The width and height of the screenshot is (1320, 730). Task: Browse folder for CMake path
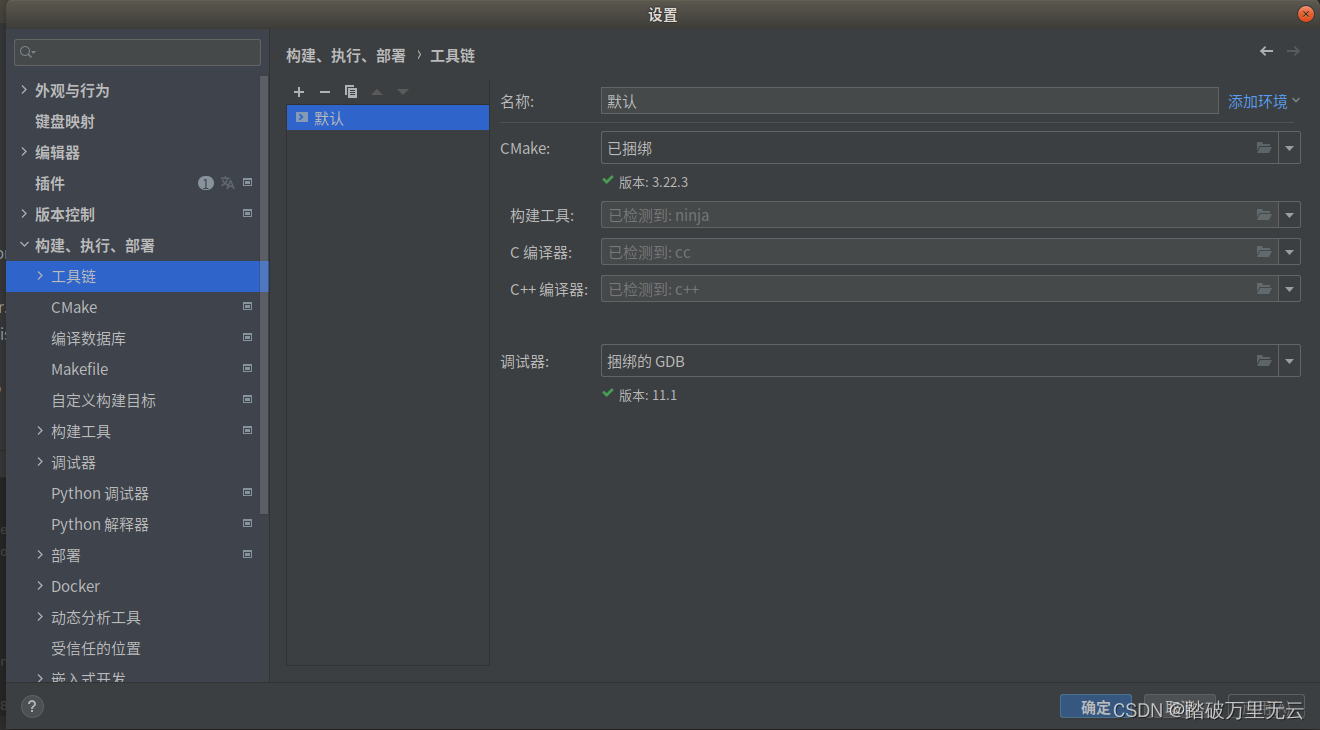(x=1264, y=148)
